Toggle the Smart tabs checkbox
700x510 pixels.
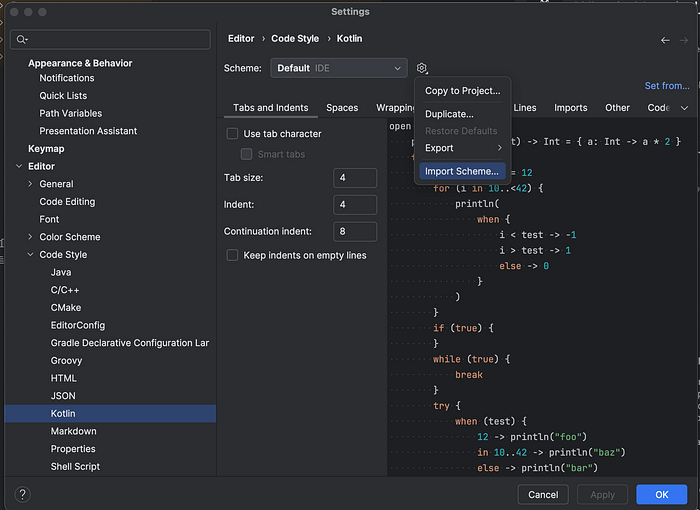coord(246,154)
